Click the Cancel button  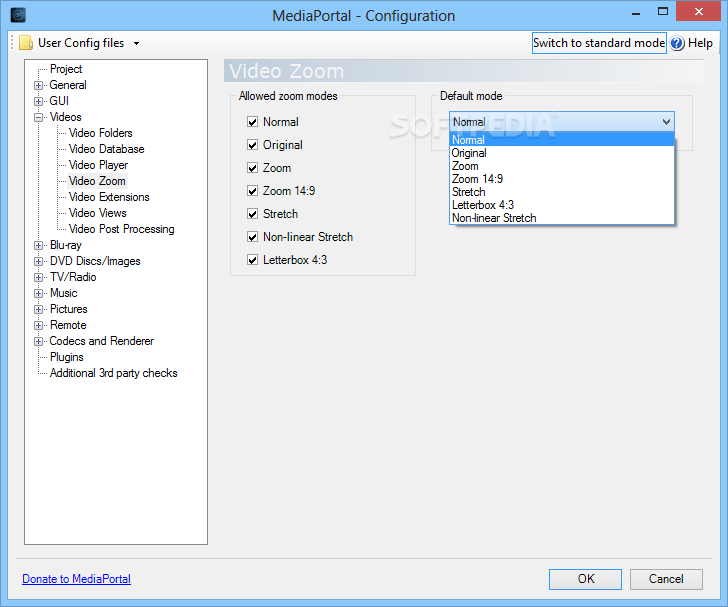point(666,579)
